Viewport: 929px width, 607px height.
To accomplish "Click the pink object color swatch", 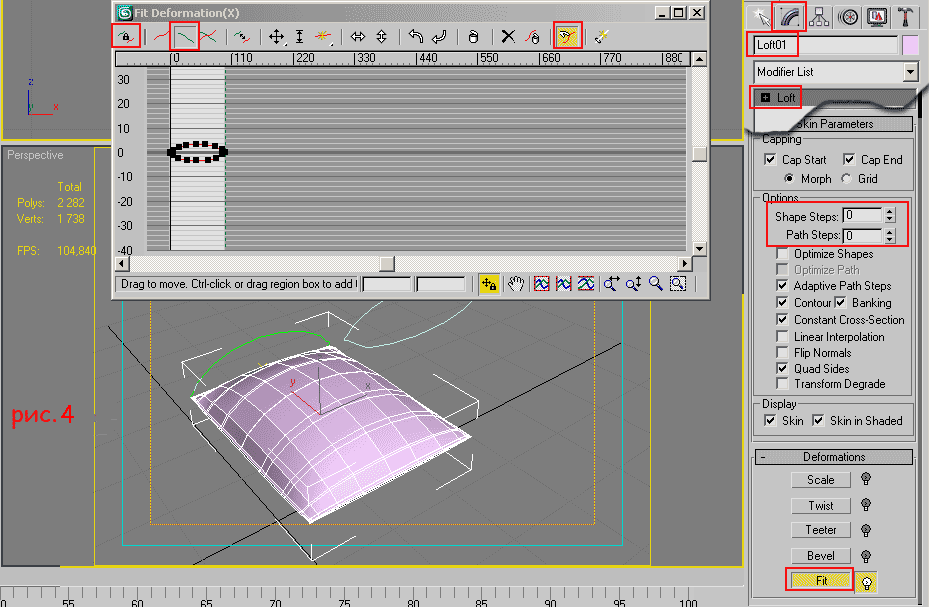I will (x=910, y=45).
